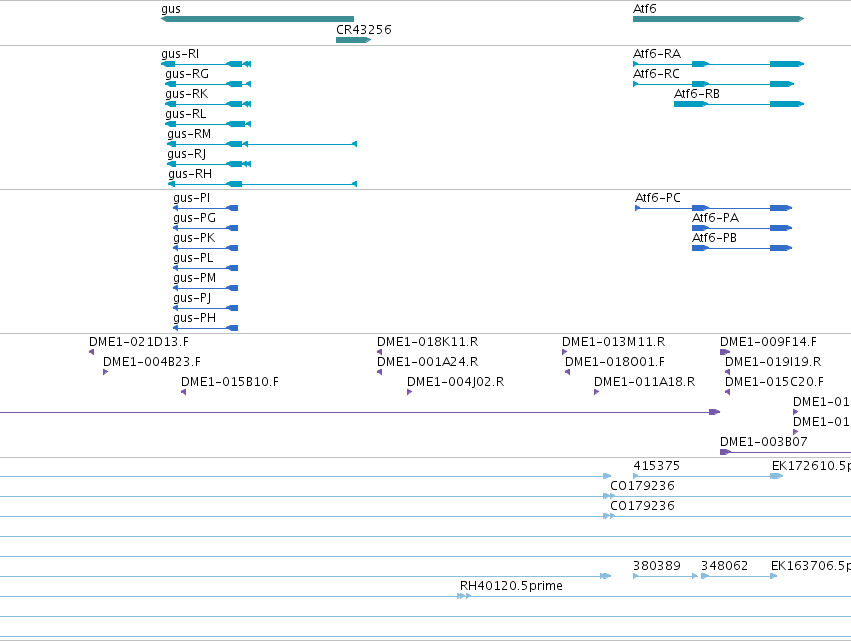Select clone end DME1-021D13.F
Viewport: 851px width, 641px height.
coord(91,352)
